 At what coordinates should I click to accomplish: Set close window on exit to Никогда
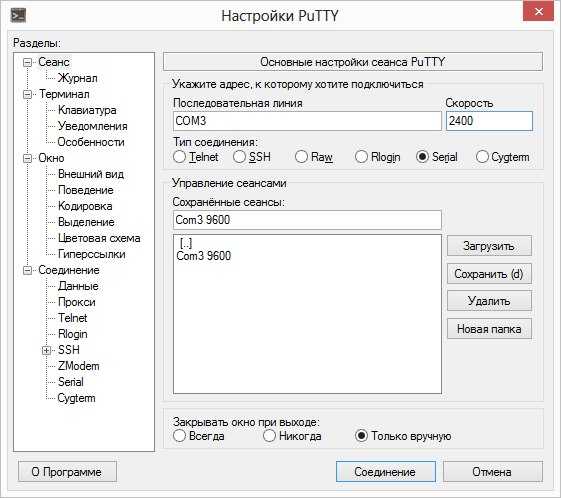coord(292,436)
